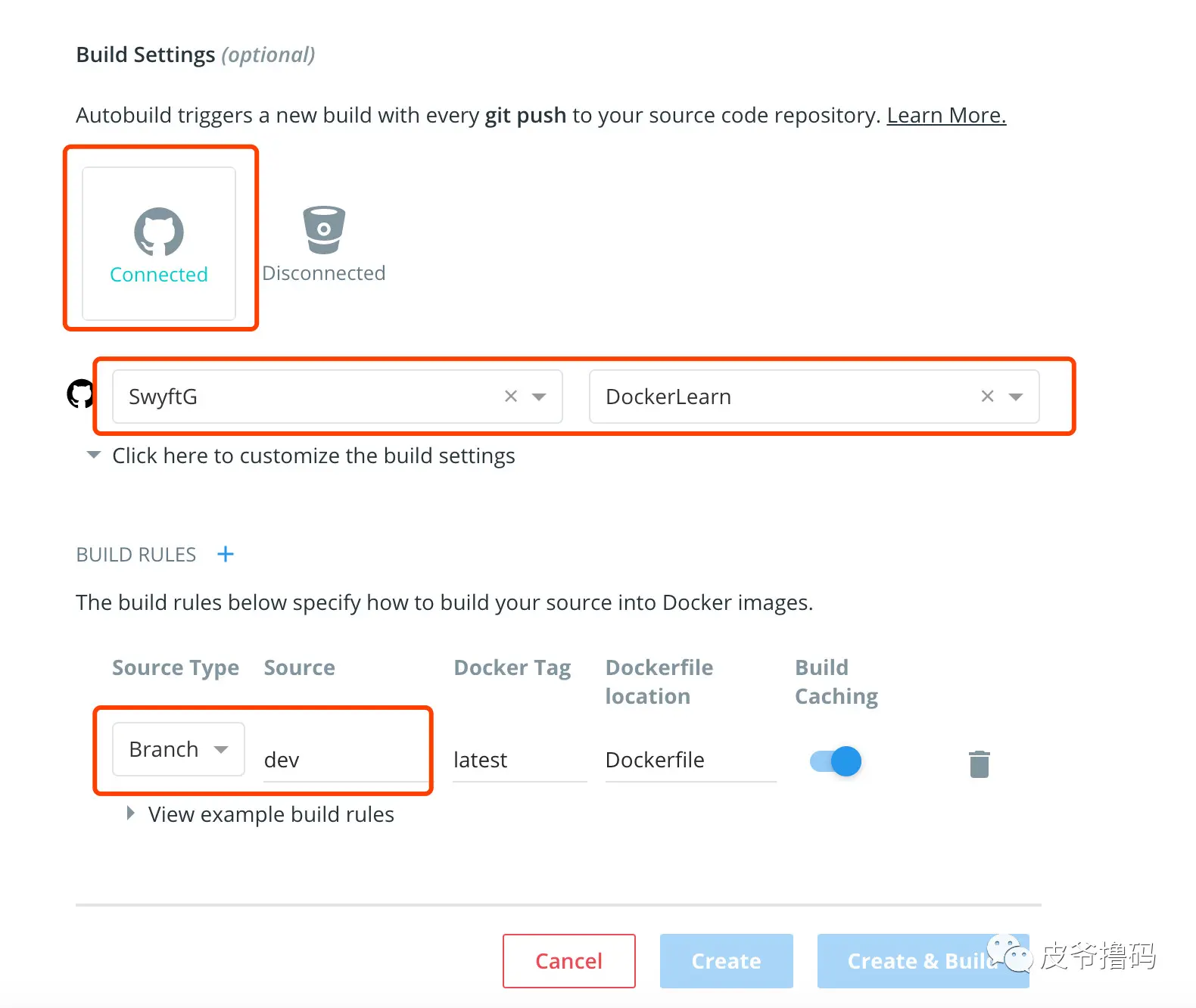The image size is (1196, 1008).
Task: Add a new build rule with plus icon
Action: pos(226,555)
